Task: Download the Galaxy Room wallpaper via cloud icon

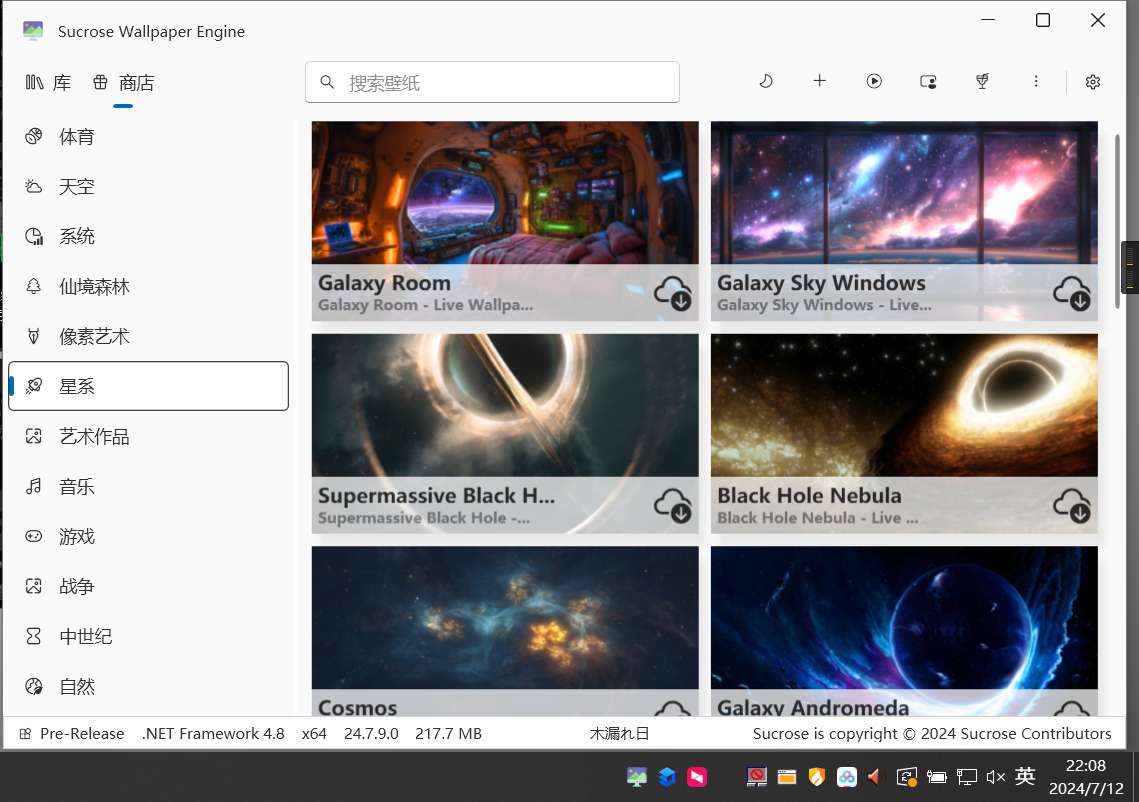Action: pyautogui.click(x=673, y=294)
